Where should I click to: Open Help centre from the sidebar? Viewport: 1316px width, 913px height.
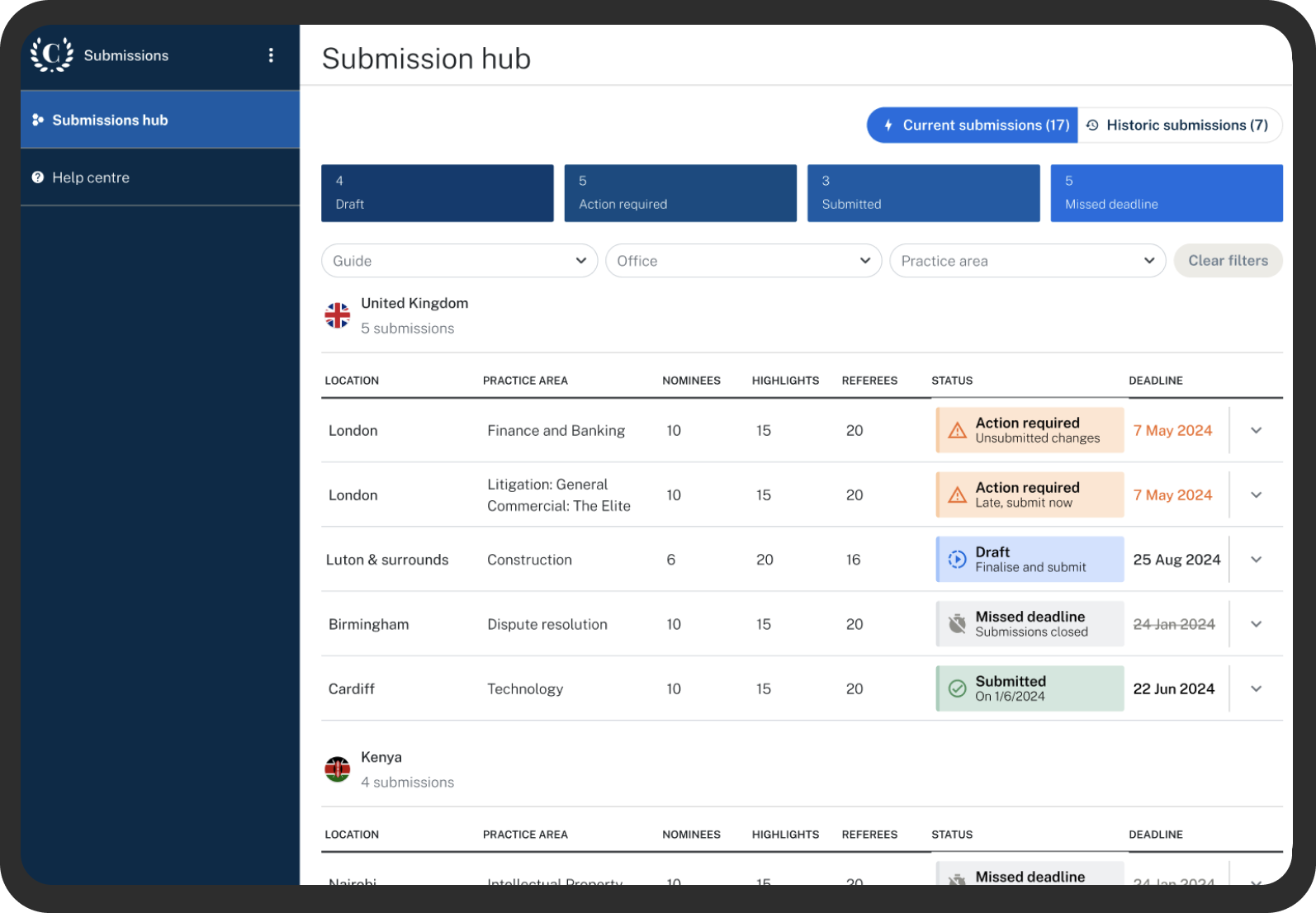[160, 177]
